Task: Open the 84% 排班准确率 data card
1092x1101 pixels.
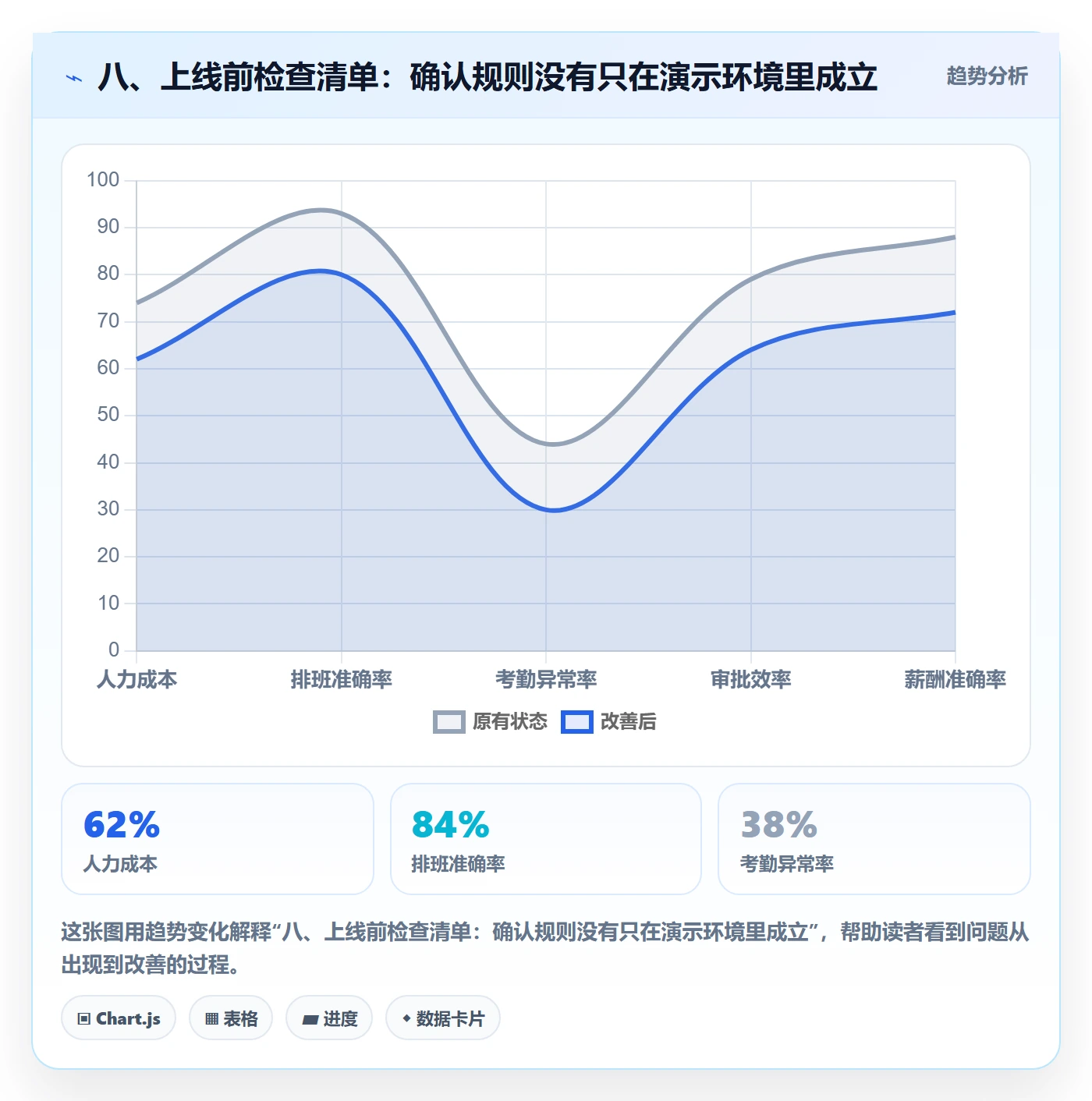Action: coord(546,839)
